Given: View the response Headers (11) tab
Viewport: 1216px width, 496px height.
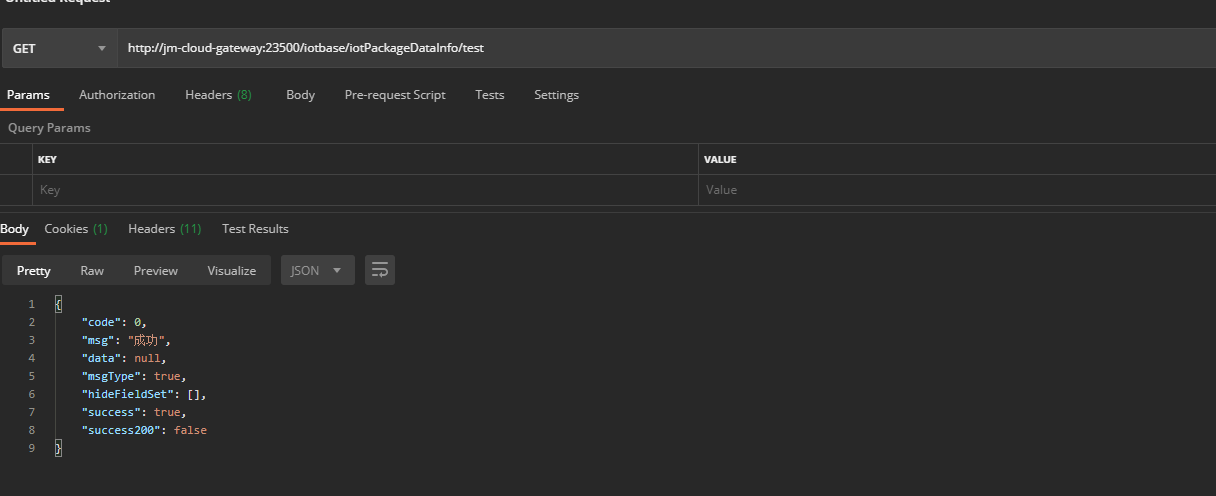Looking at the screenshot, I should [164, 229].
